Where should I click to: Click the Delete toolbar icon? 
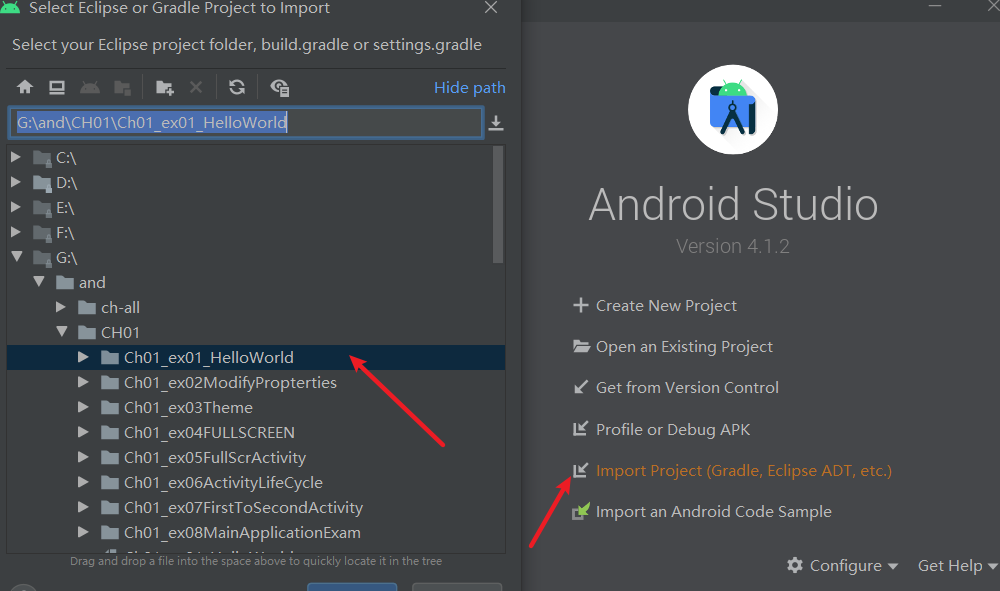coord(196,87)
